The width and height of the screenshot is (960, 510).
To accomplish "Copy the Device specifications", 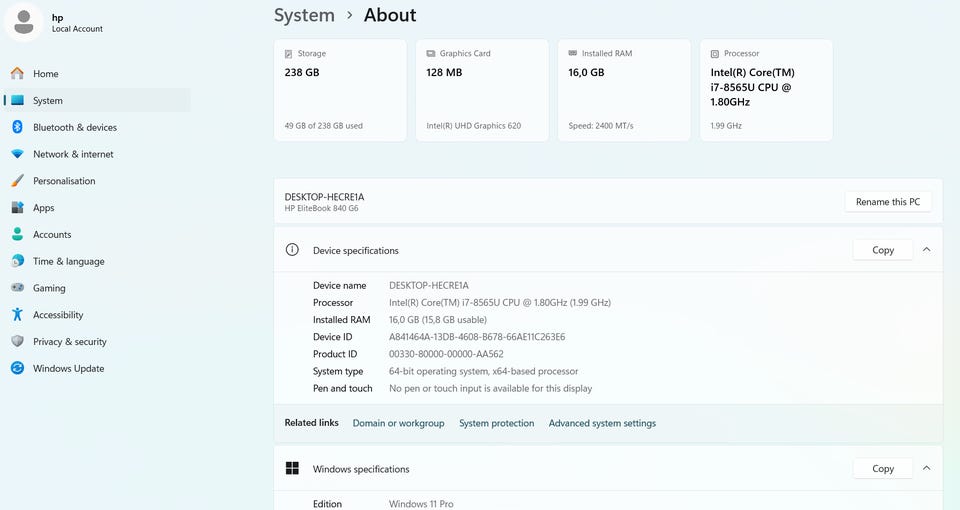I will (x=882, y=250).
